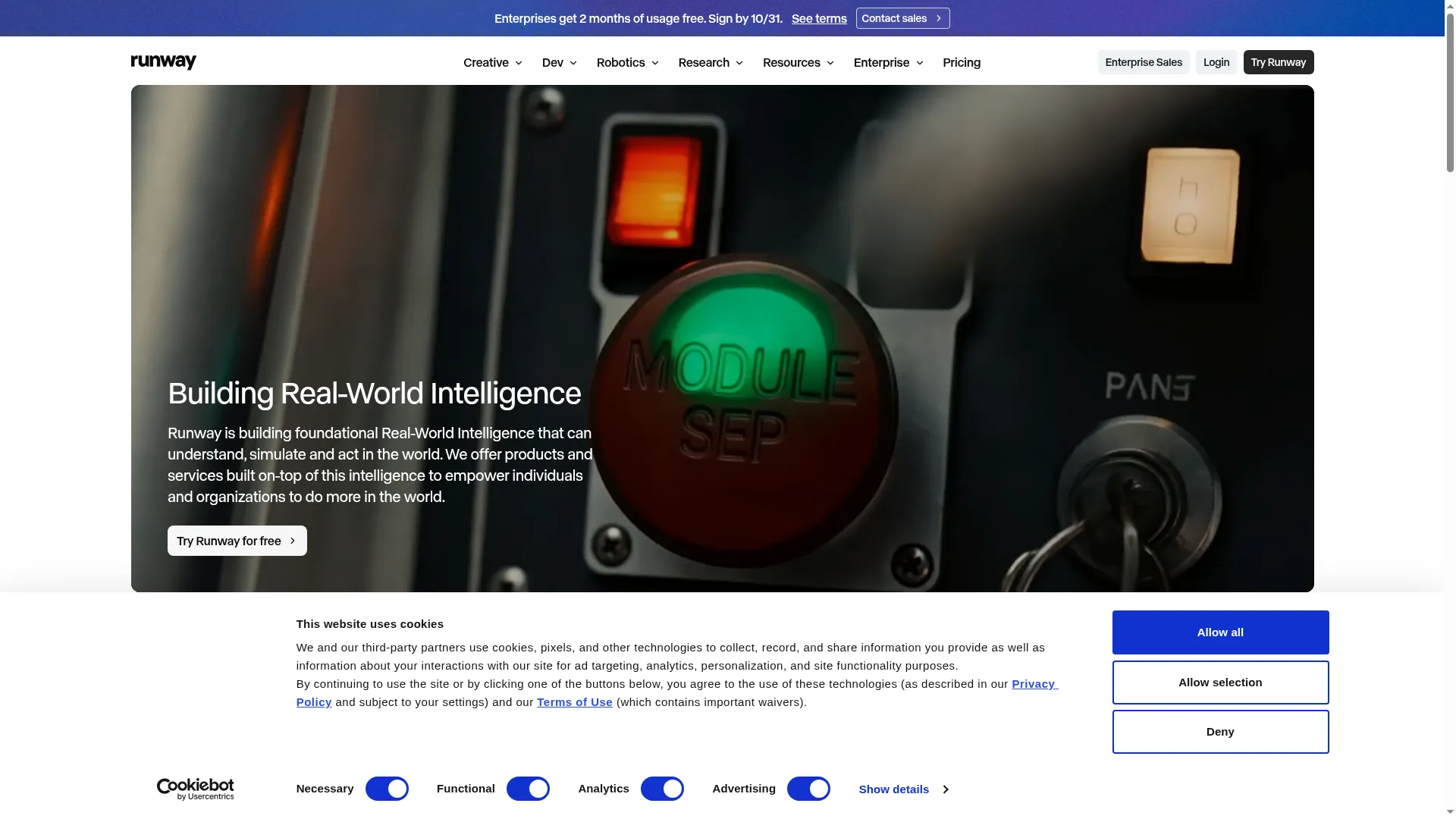The height and width of the screenshot is (819, 1456).
Task: Open the Terms of Use link
Action: click(x=575, y=702)
